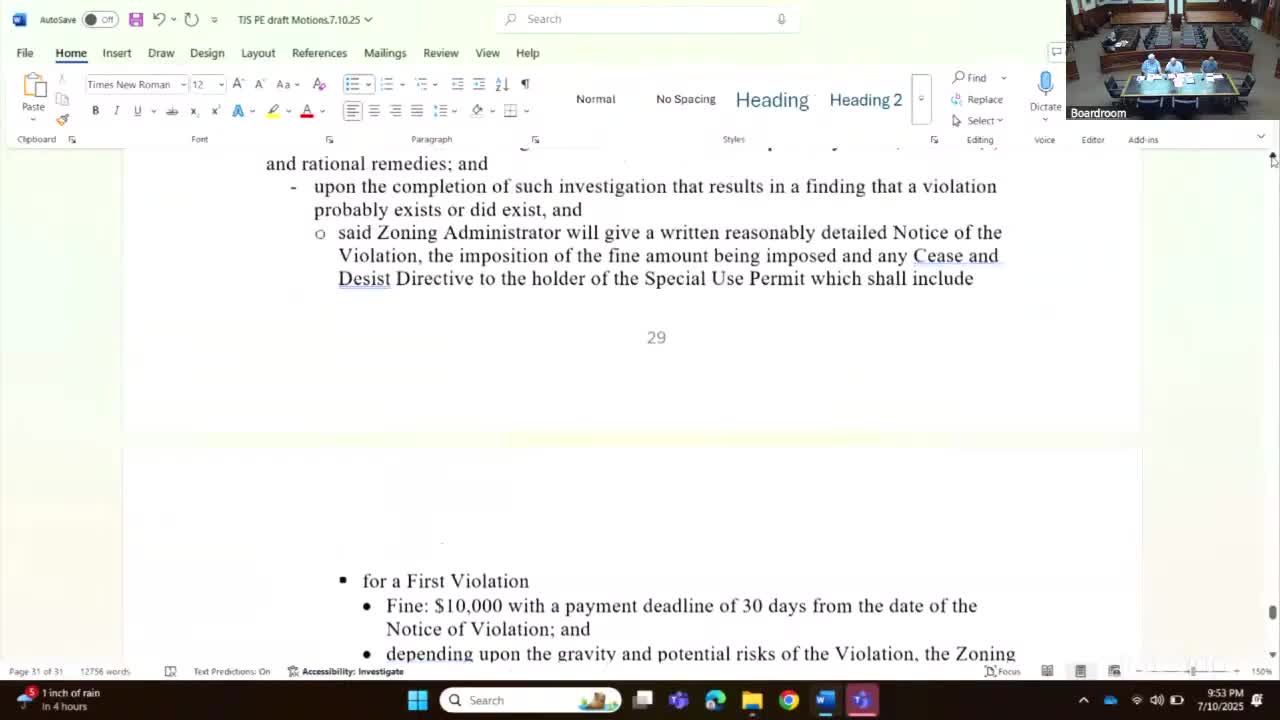
Task: Switch to the Layout tab
Action: click(x=258, y=53)
